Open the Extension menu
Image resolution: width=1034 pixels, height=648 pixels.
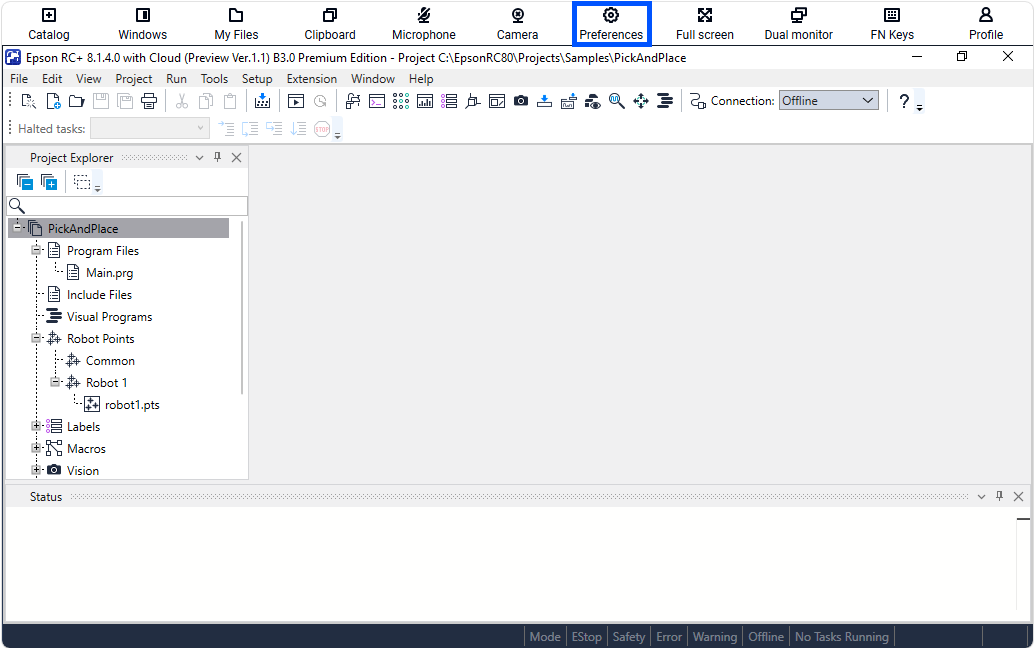click(312, 78)
